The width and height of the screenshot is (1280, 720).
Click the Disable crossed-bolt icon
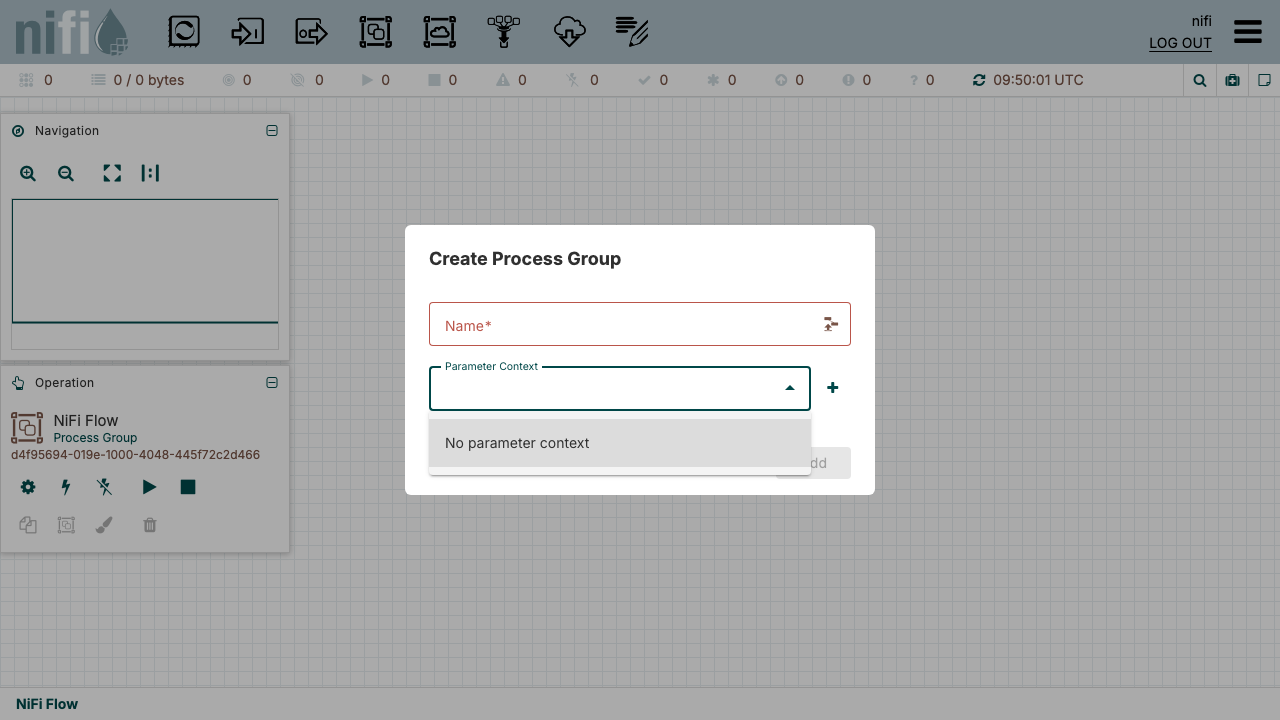[104, 487]
